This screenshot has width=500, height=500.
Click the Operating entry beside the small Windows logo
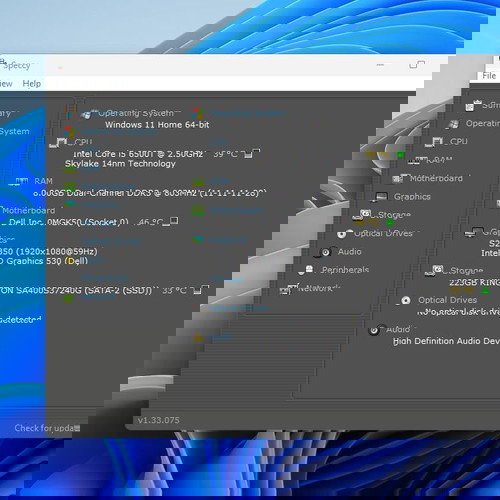click(x=483, y=123)
